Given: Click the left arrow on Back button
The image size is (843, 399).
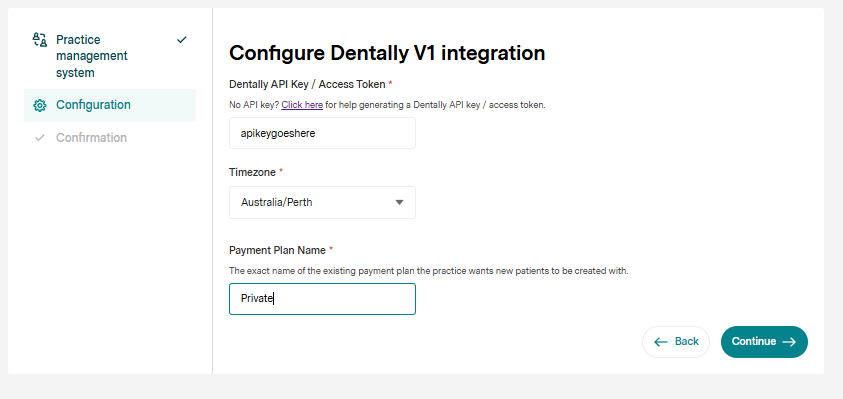Looking at the screenshot, I should 661,342.
